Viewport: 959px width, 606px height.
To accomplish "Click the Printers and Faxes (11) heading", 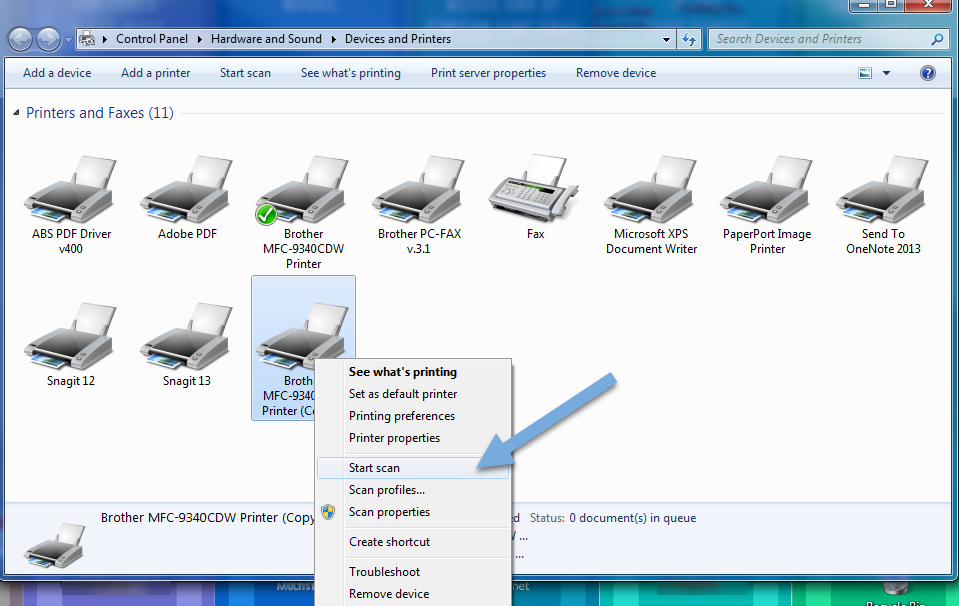I will (x=100, y=113).
